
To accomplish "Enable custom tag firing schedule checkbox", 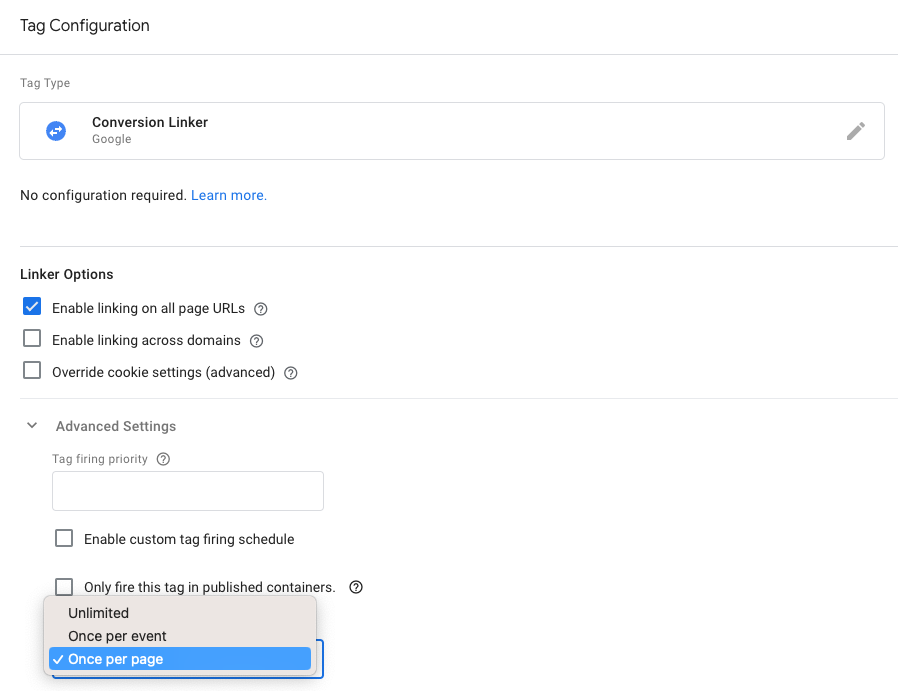I will coord(64,538).
